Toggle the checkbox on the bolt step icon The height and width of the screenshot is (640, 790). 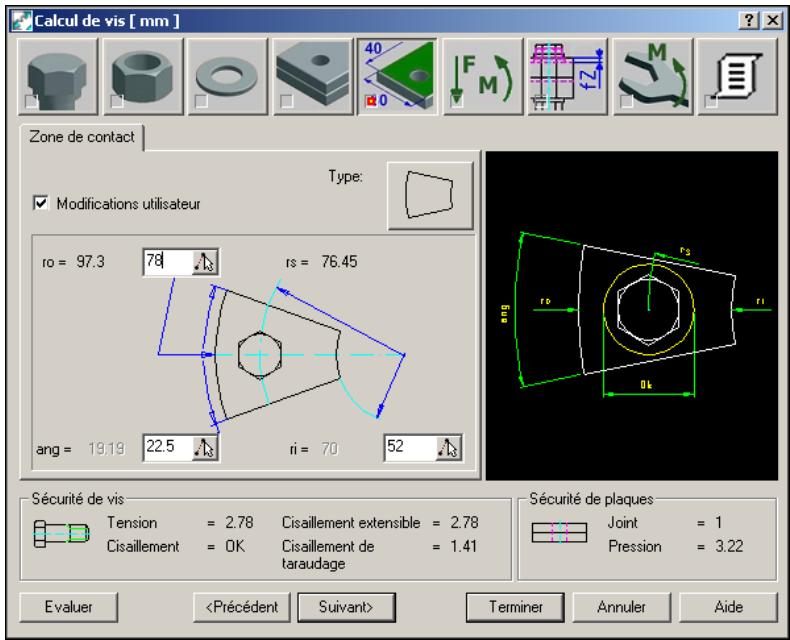[x=31, y=101]
